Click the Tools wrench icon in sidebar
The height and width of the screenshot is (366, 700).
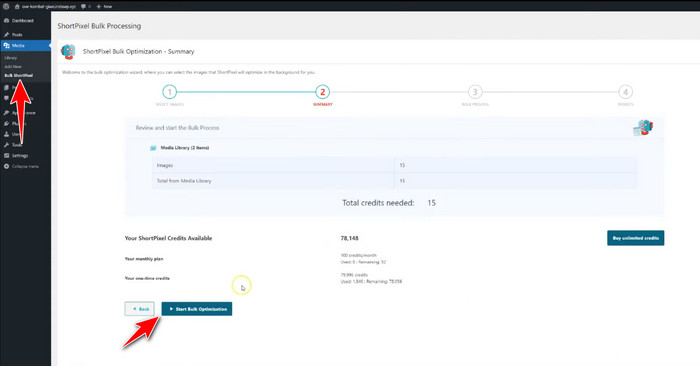6,145
